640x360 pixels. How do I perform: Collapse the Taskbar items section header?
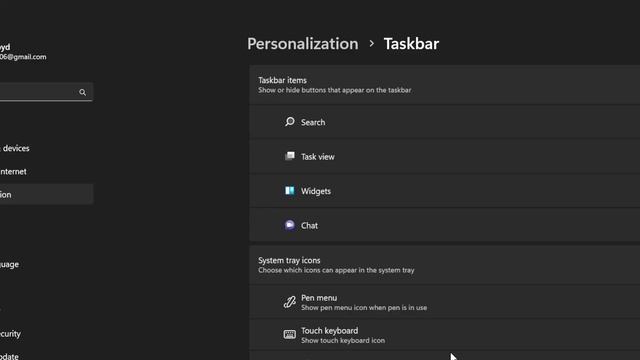(x=444, y=84)
